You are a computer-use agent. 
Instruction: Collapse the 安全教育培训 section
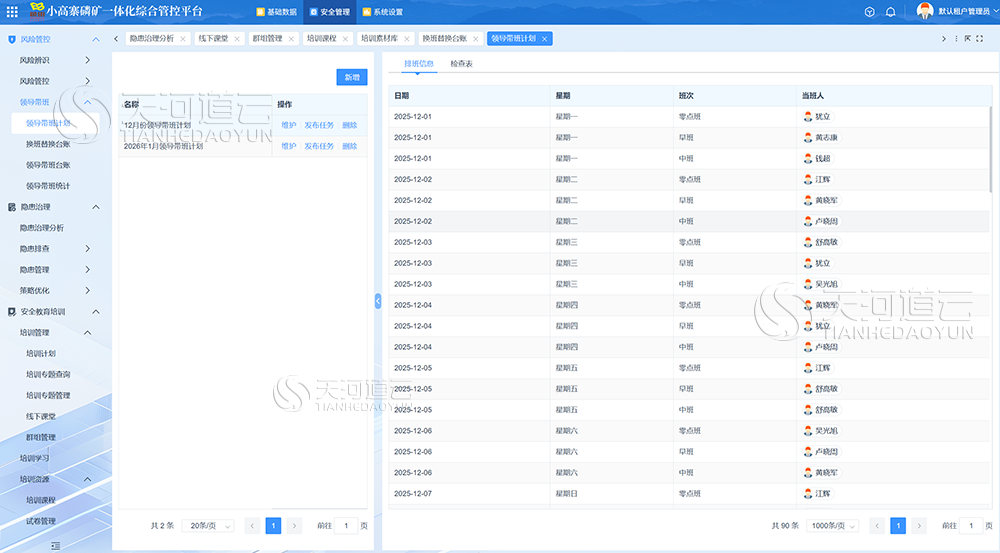tap(96, 312)
